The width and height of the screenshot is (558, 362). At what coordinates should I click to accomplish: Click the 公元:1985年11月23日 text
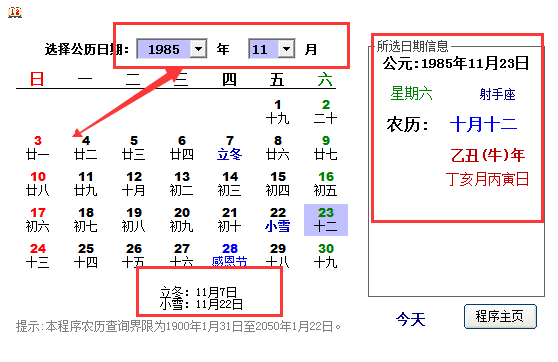coord(456,63)
